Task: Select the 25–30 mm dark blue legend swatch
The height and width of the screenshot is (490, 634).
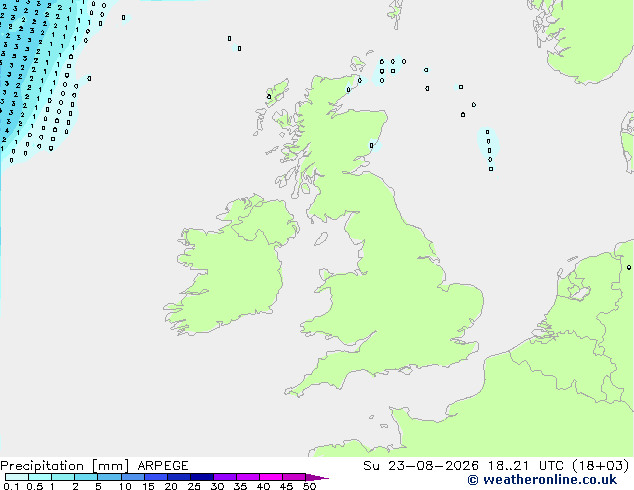Action: [202, 477]
